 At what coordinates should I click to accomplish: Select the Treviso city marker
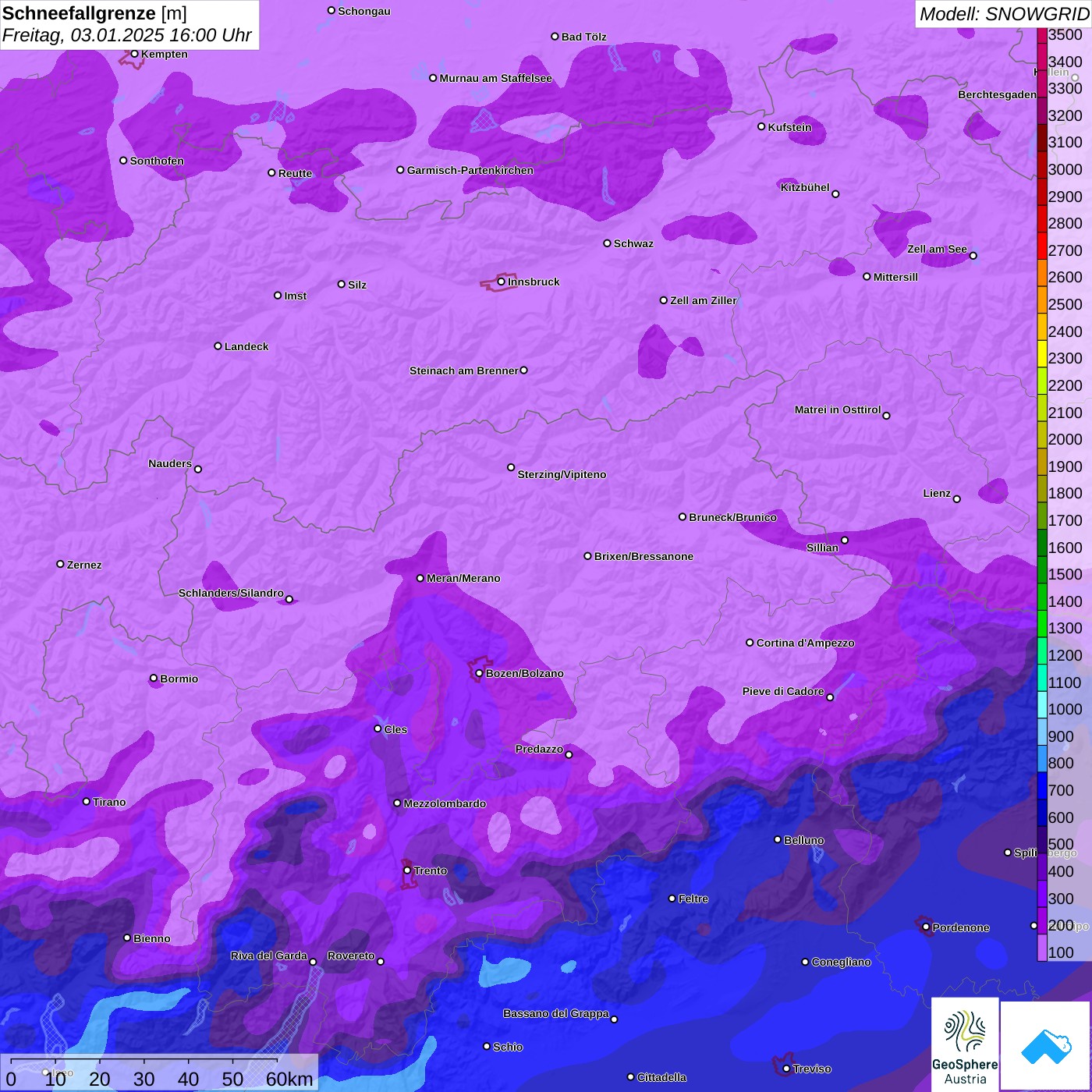click(786, 1069)
